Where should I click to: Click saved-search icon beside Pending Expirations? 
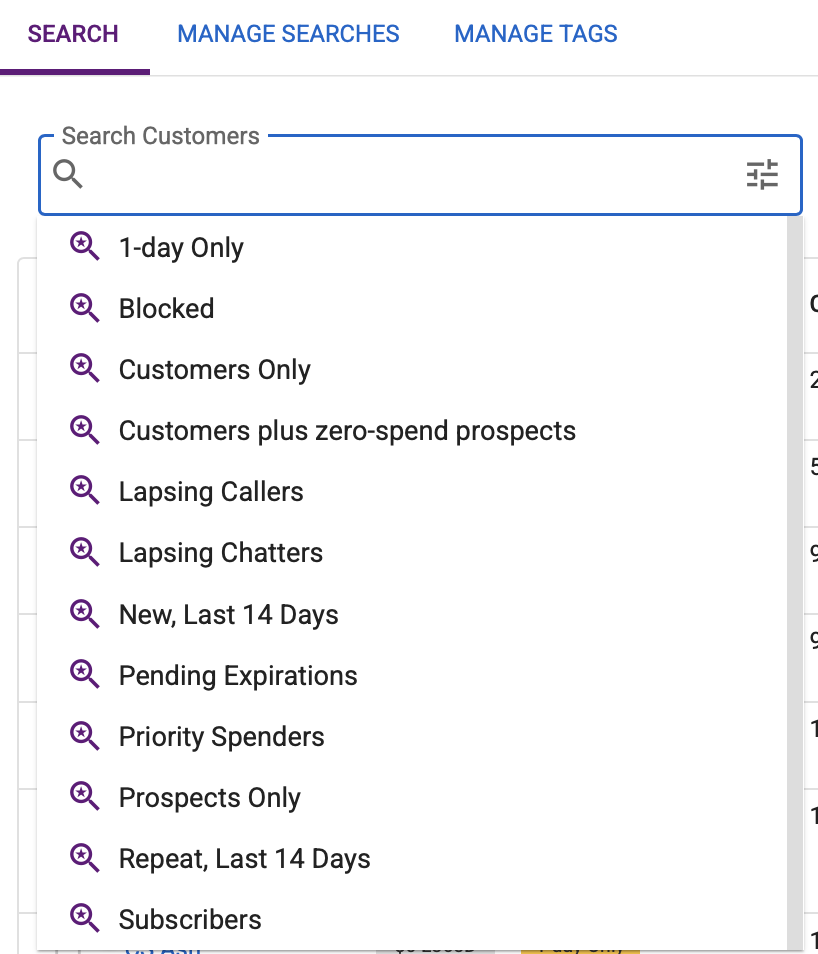tap(84, 674)
